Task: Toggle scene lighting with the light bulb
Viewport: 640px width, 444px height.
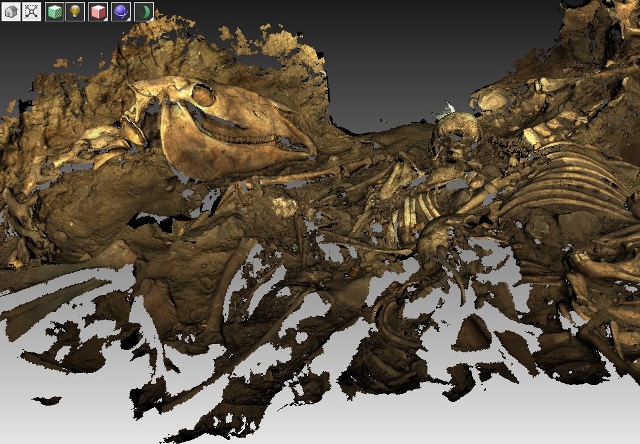Action: pyautogui.click(x=75, y=12)
